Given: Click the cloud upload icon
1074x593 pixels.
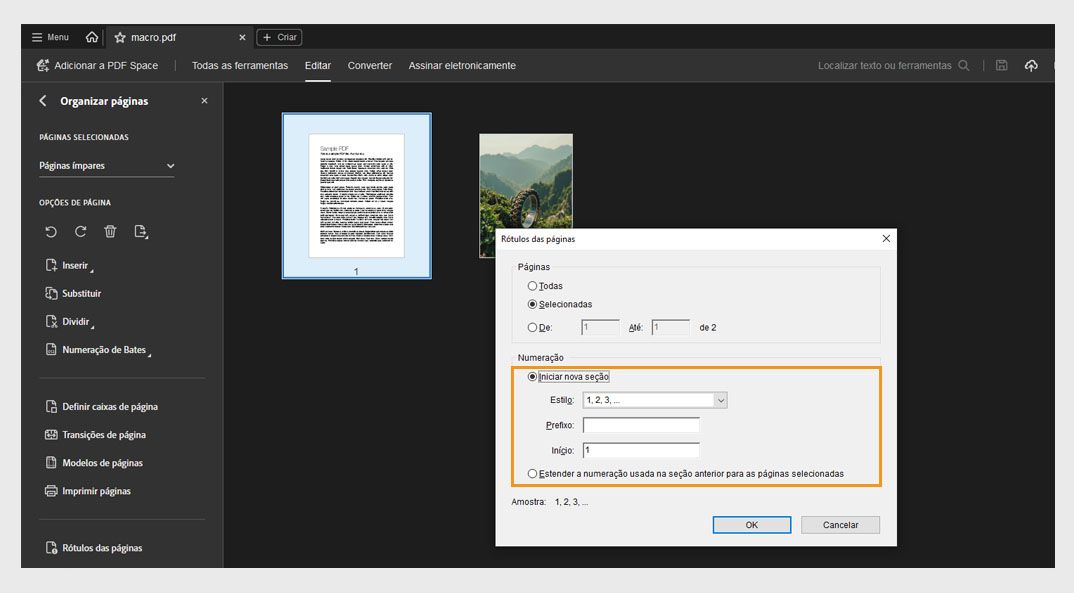Looking at the screenshot, I should click(x=1031, y=66).
